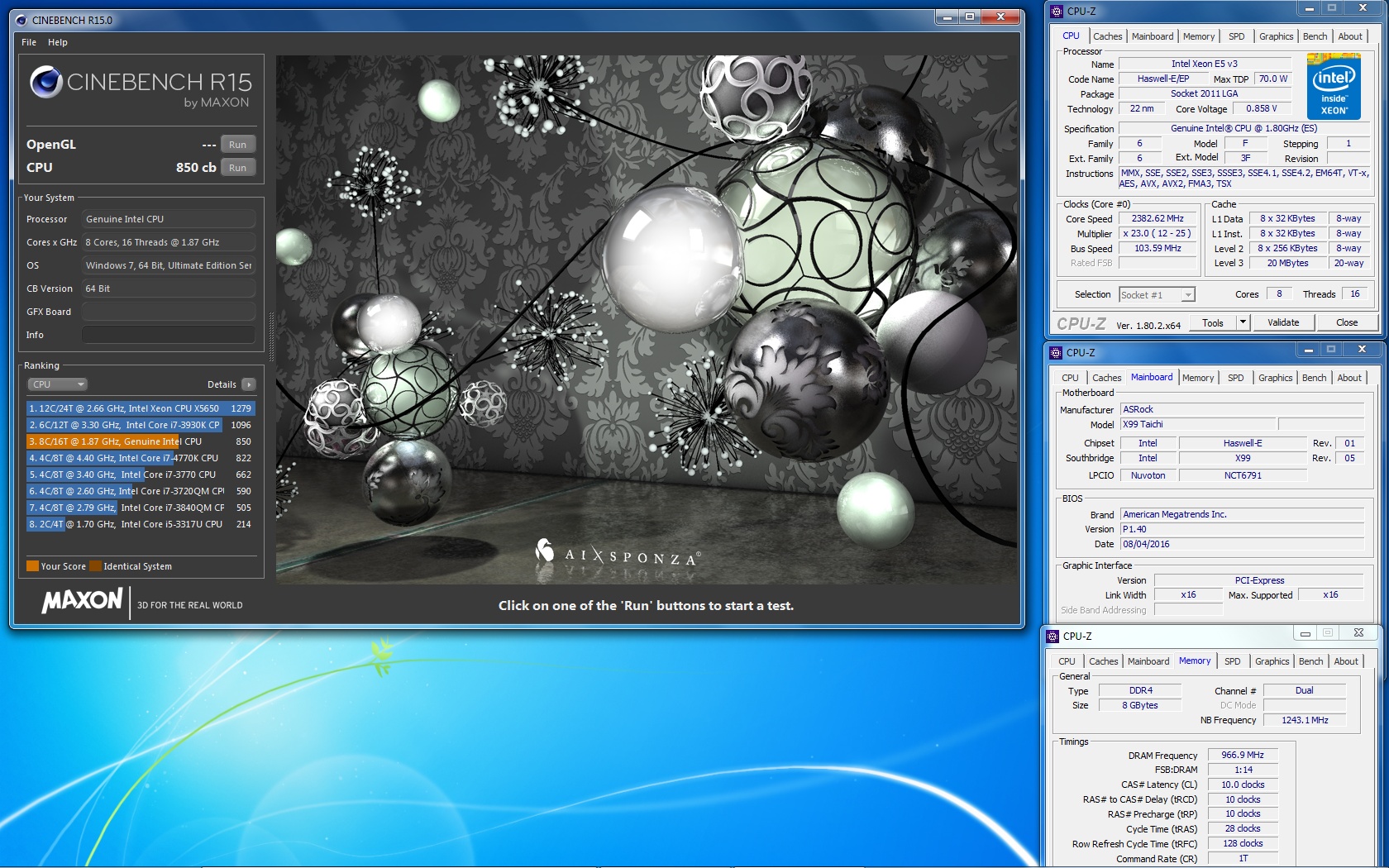
Task: Click Bus Speed value 103.59 MHz
Action: [x=1157, y=249]
